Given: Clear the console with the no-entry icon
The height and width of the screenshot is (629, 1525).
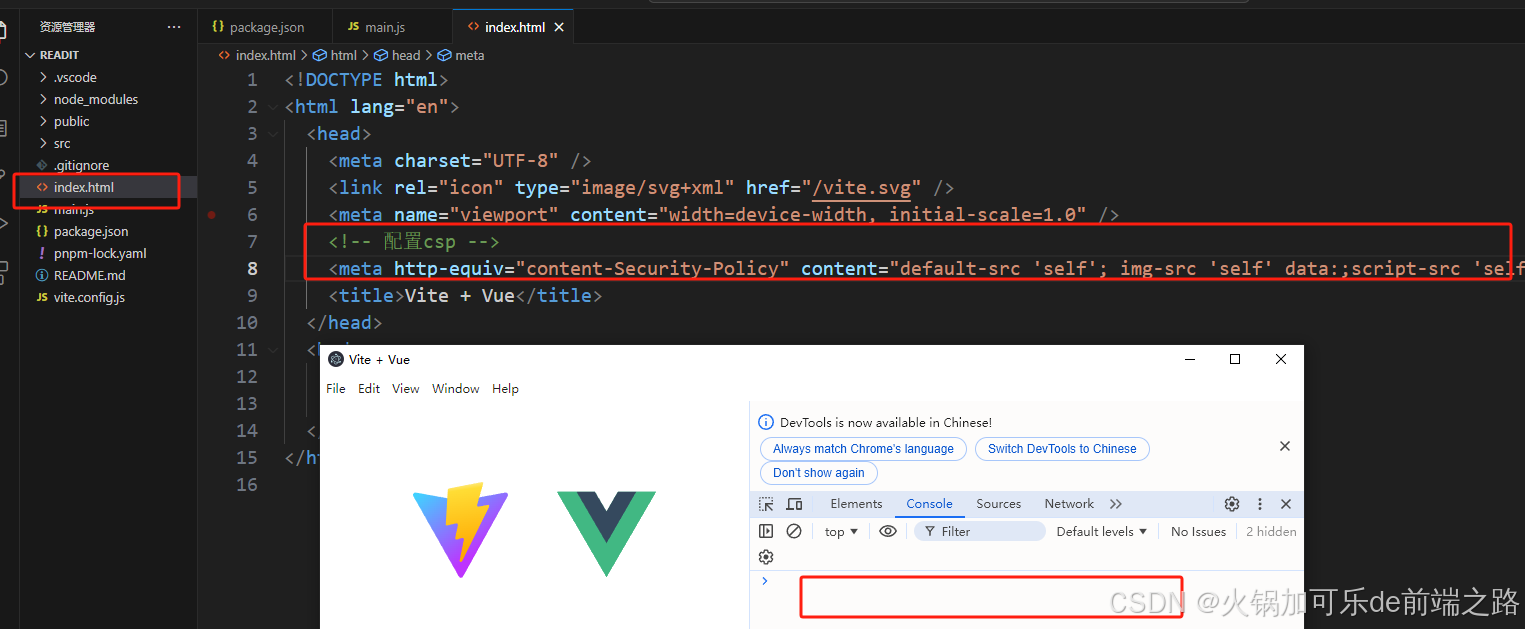Looking at the screenshot, I should pyautogui.click(x=793, y=531).
